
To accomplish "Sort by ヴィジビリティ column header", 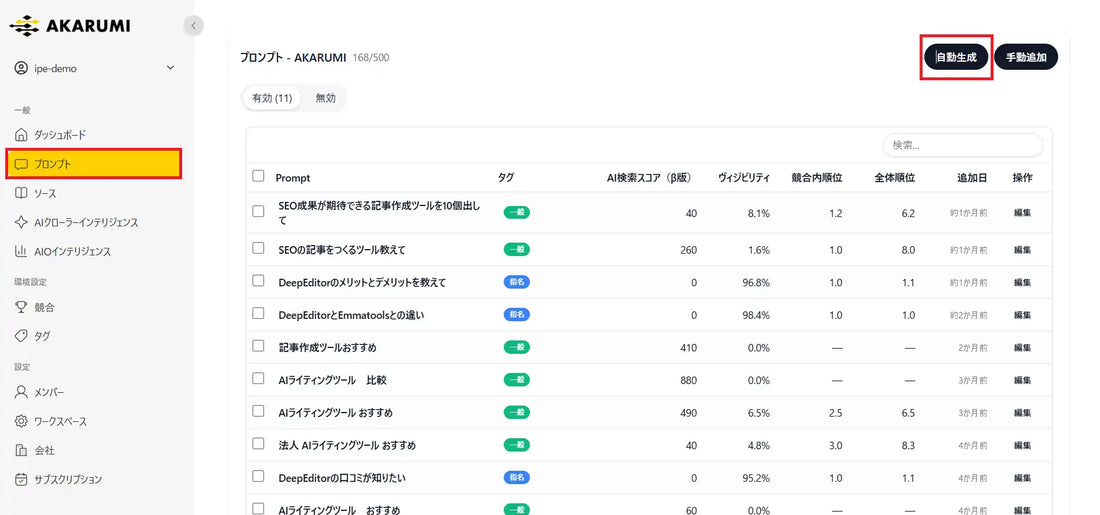I will (744, 178).
